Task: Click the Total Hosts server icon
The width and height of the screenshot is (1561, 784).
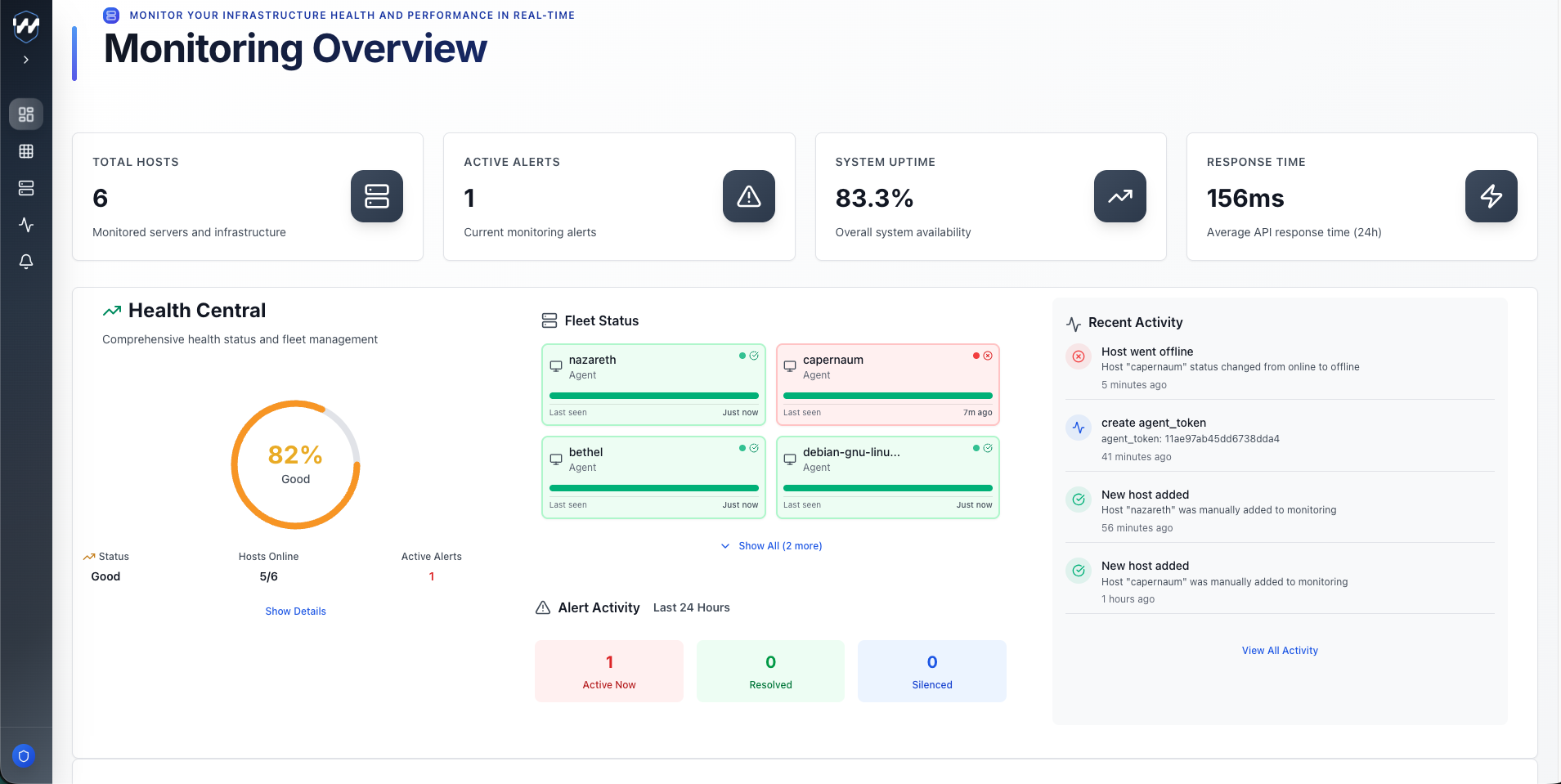Action: tap(377, 196)
